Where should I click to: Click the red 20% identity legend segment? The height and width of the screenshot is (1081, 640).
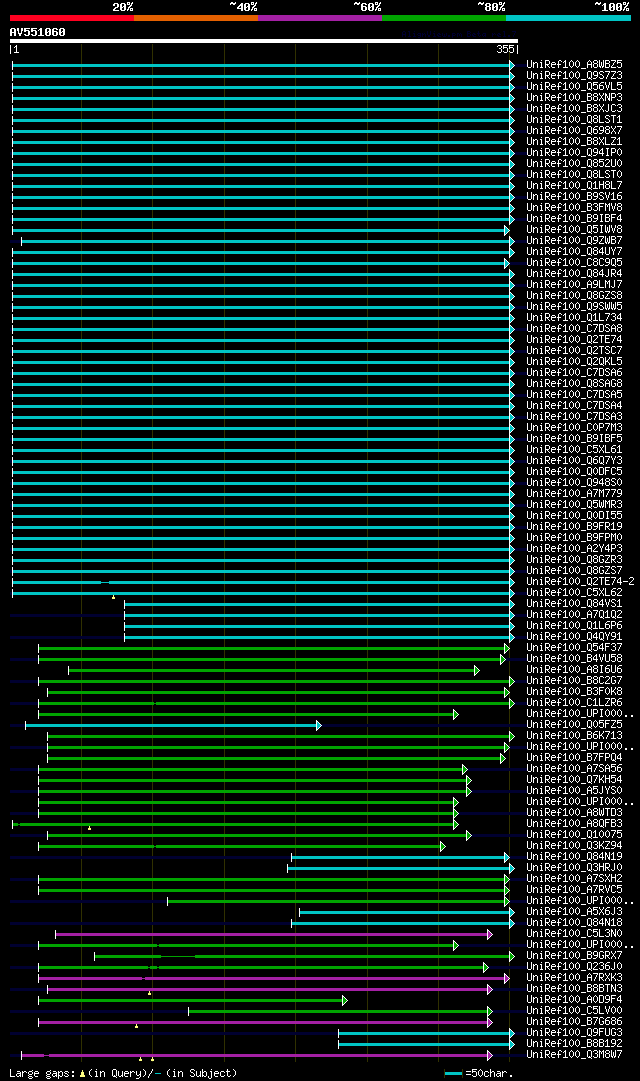[72, 18]
